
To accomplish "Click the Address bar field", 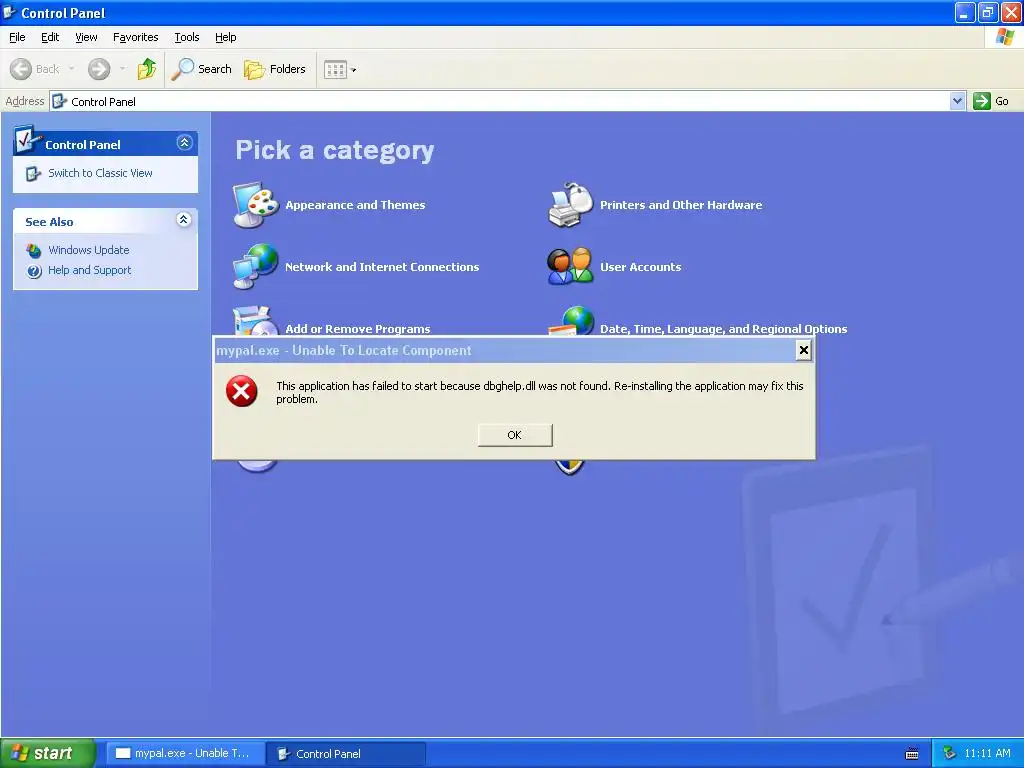I will click(507, 101).
